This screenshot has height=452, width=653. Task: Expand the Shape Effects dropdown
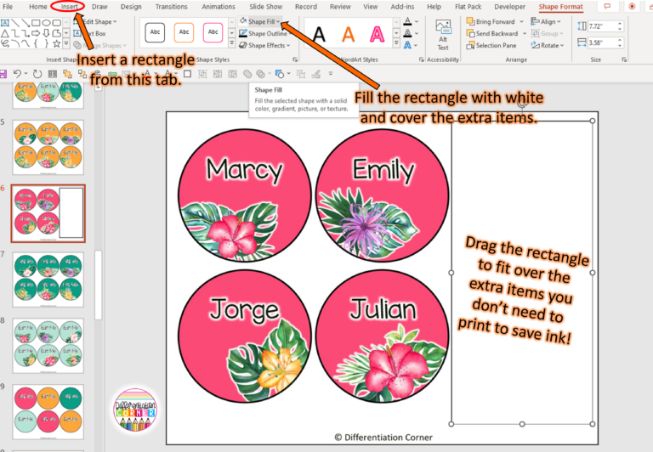coord(291,45)
